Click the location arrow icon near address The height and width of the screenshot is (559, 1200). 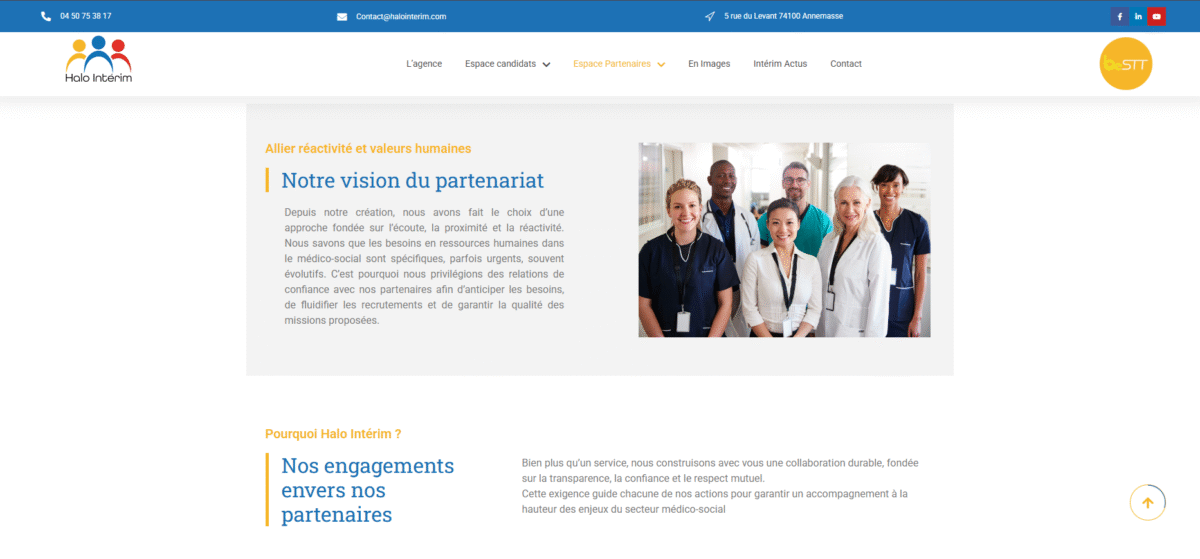pos(710,16)
